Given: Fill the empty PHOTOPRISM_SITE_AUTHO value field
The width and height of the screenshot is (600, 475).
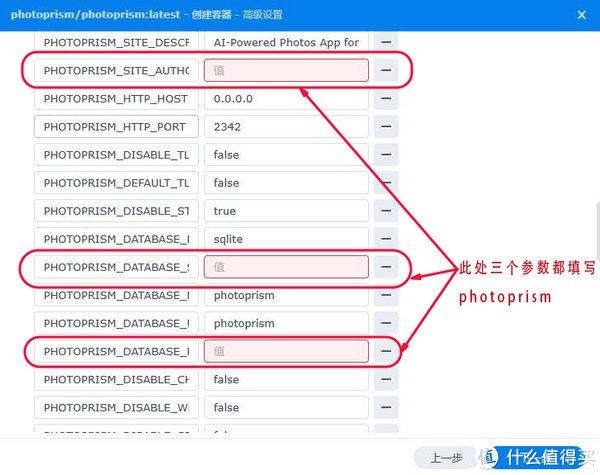Looking at the screenshot, I should (x=286, y=70).
